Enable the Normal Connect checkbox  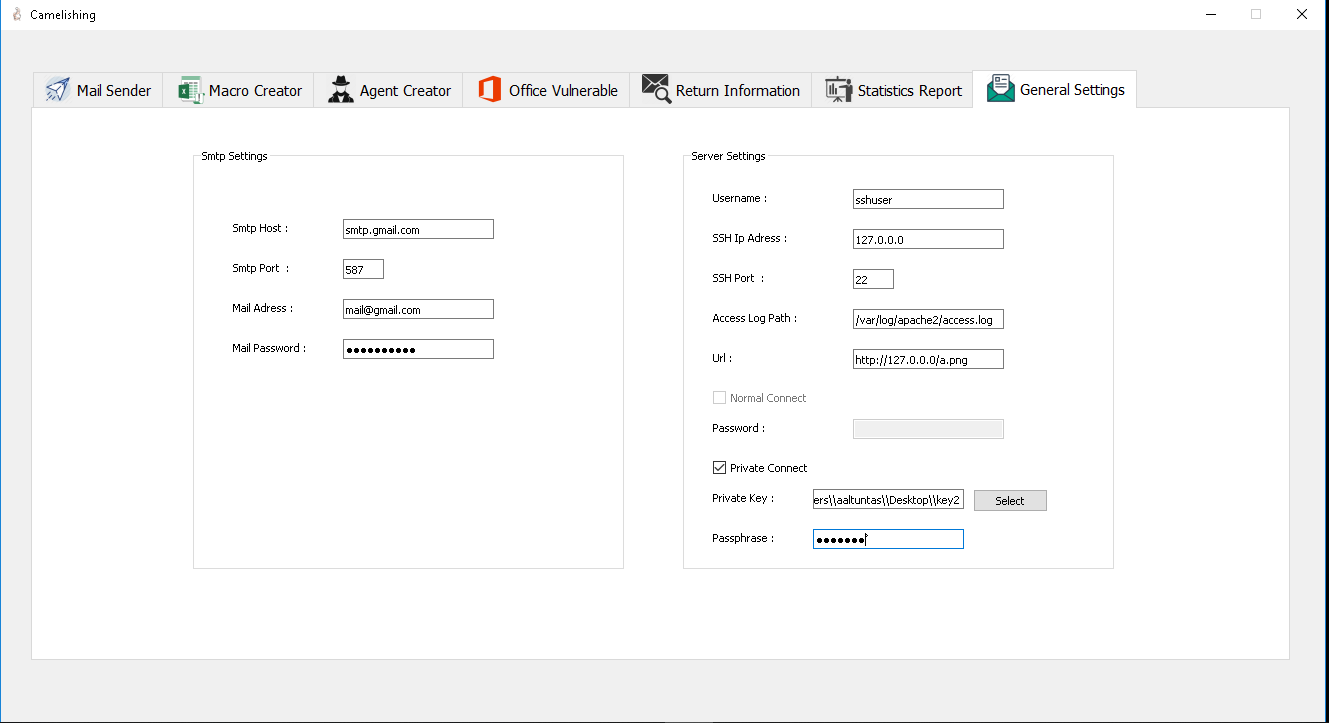[x=719, y=397]
